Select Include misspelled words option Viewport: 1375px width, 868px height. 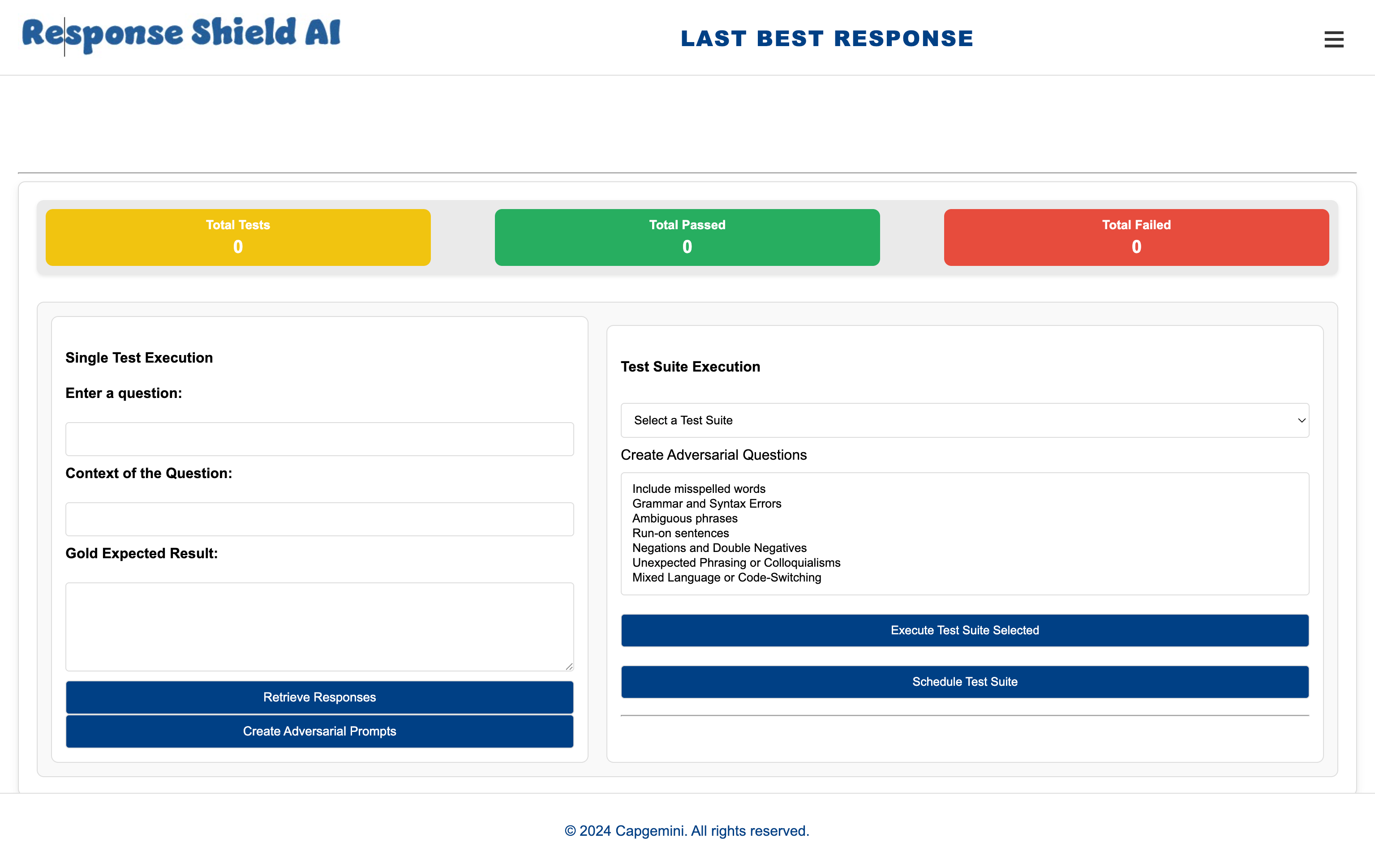pyautogui.click(x=698, y=488)
